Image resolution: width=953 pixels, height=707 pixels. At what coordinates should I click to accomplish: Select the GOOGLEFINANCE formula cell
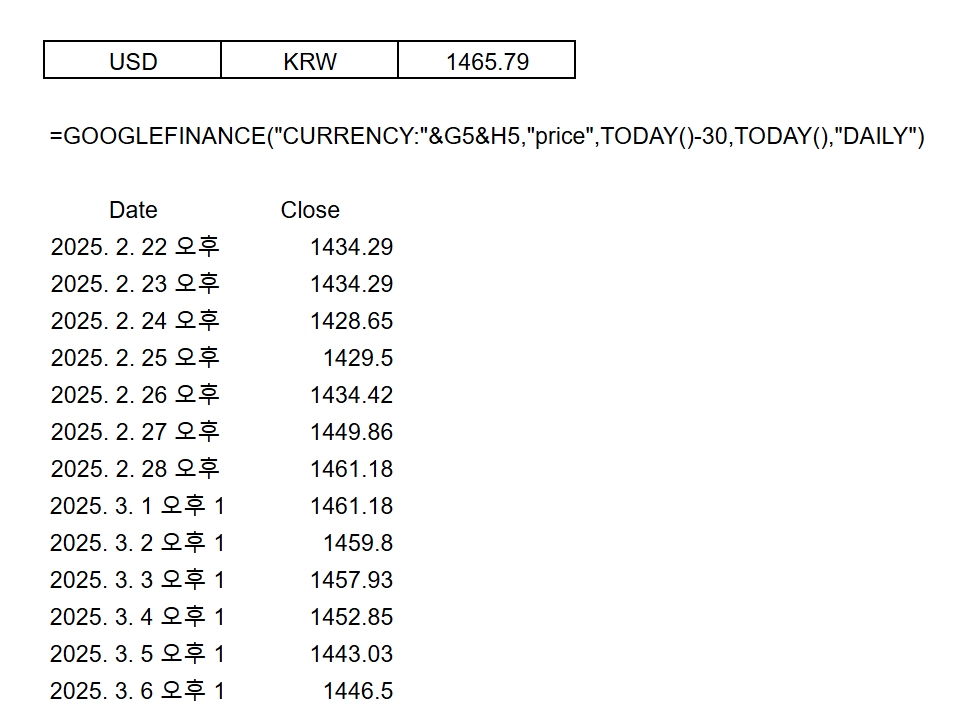487,136
